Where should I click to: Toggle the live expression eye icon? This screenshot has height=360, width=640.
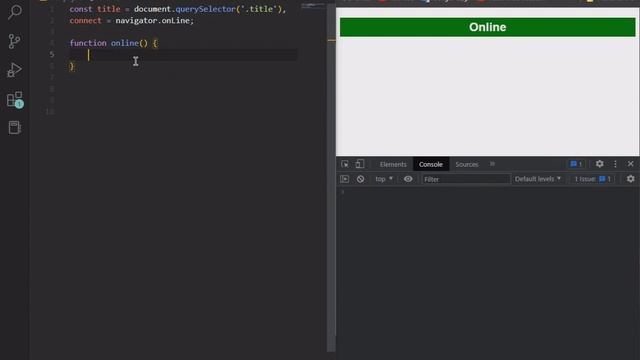pyautogui.click(x=408, y=179)
